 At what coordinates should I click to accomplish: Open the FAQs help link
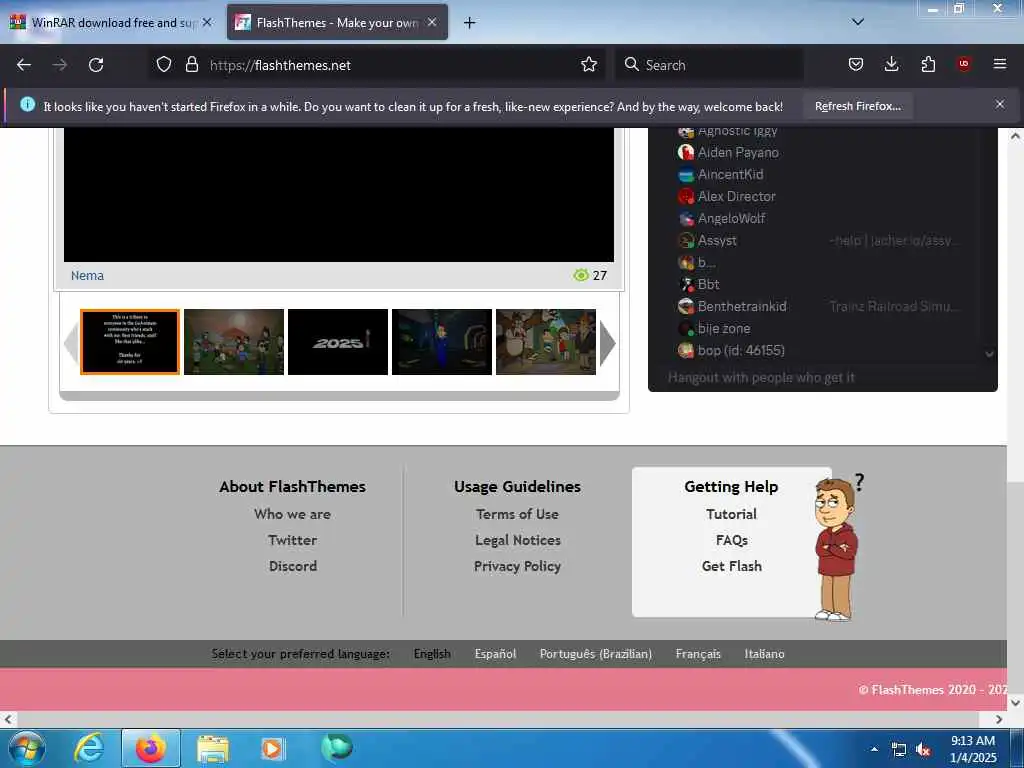(731, 540)
